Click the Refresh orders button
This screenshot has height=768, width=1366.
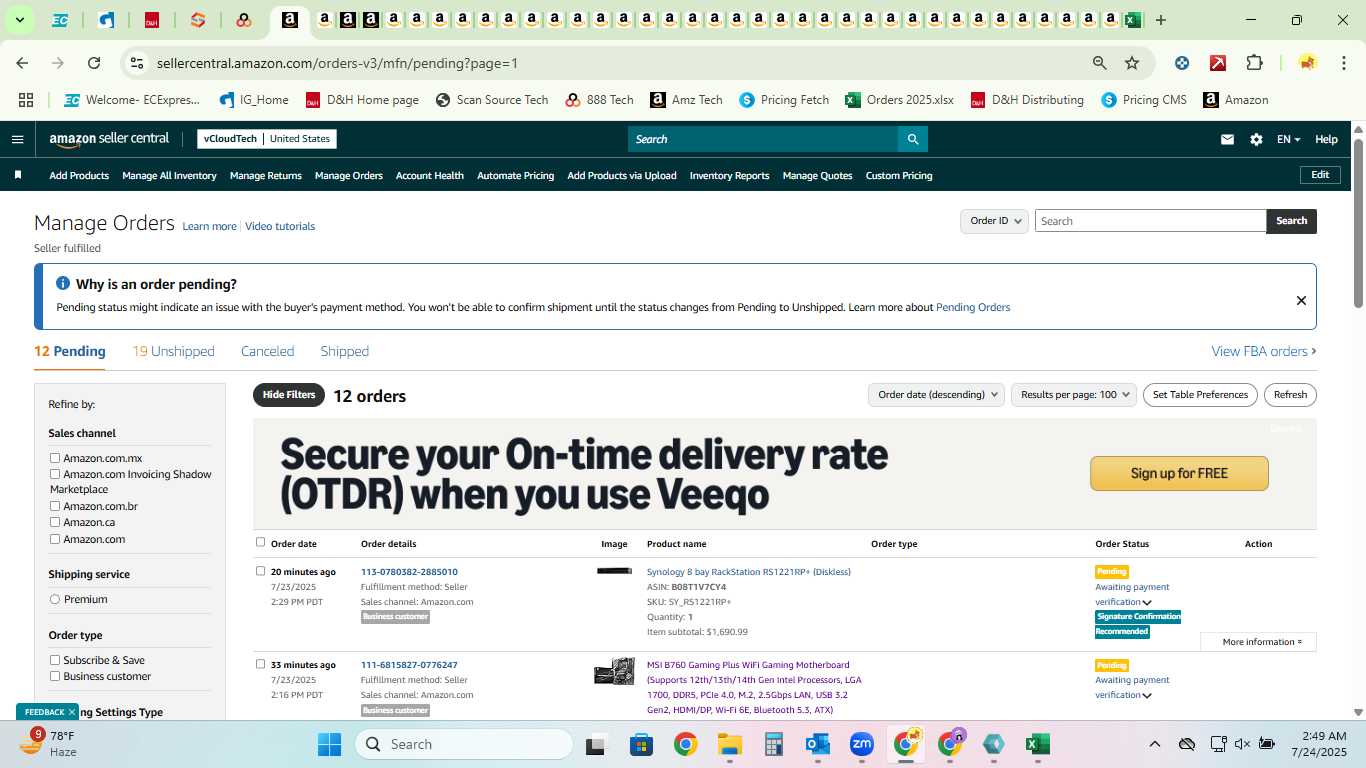tap(1290, 395)
